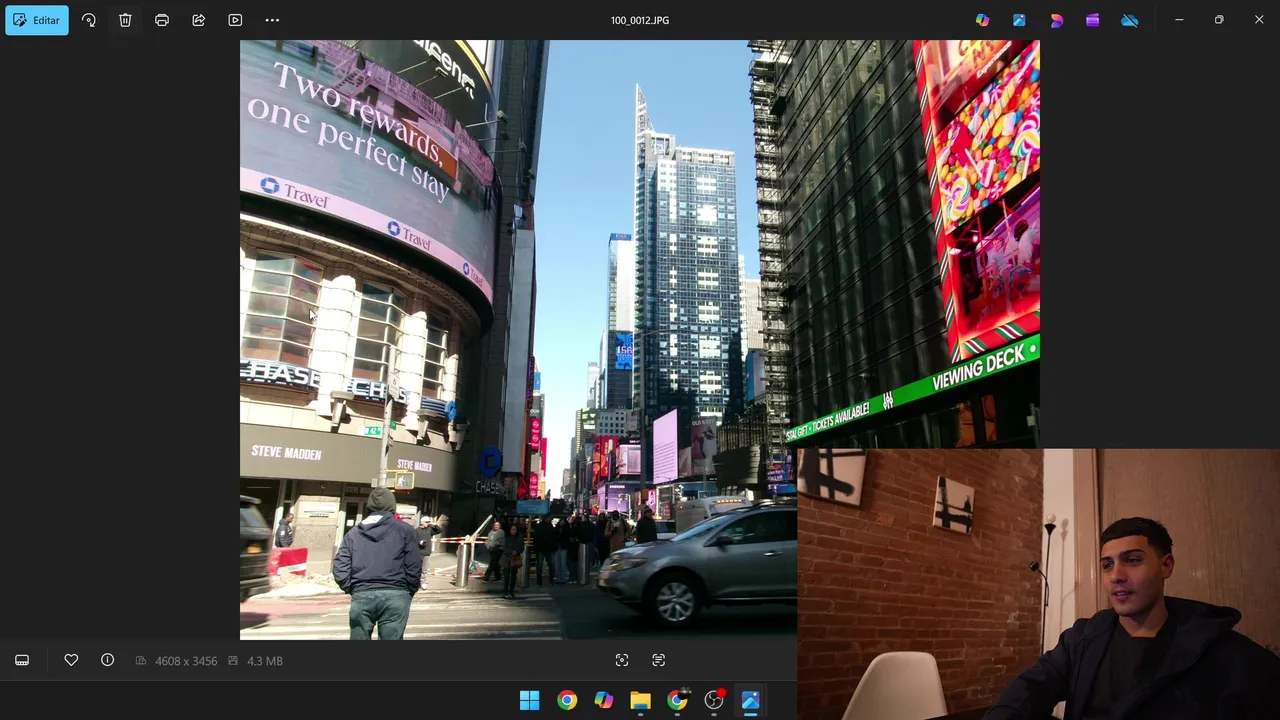Open the second Chrome profile taskbar icon
1280x720 pixels.
pos(677,700)
